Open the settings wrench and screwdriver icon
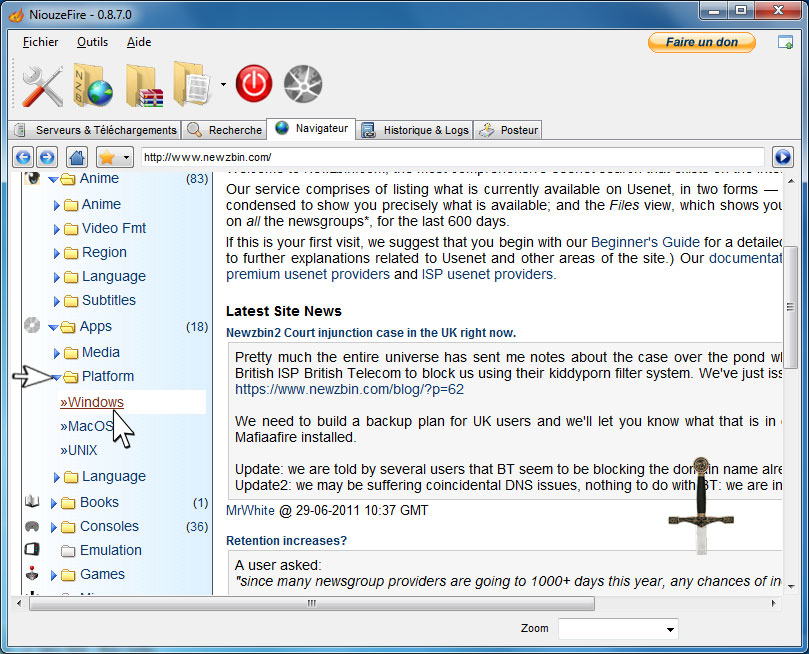Viewport: 809px width, 654px height. click(42, 86)
